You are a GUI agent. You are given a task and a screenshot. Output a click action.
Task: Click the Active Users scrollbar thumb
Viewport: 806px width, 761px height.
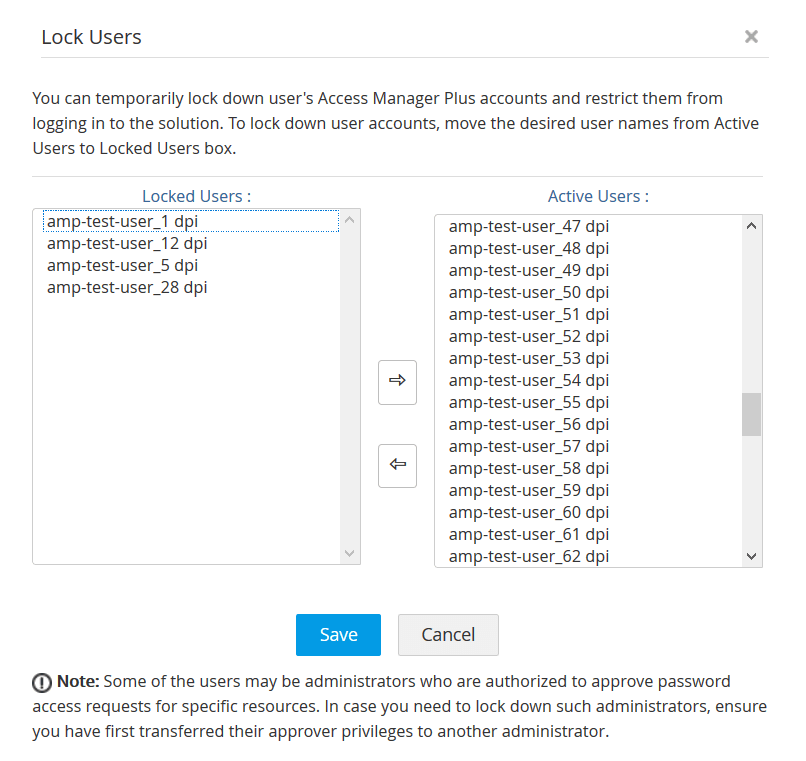(x=751, y=414)
